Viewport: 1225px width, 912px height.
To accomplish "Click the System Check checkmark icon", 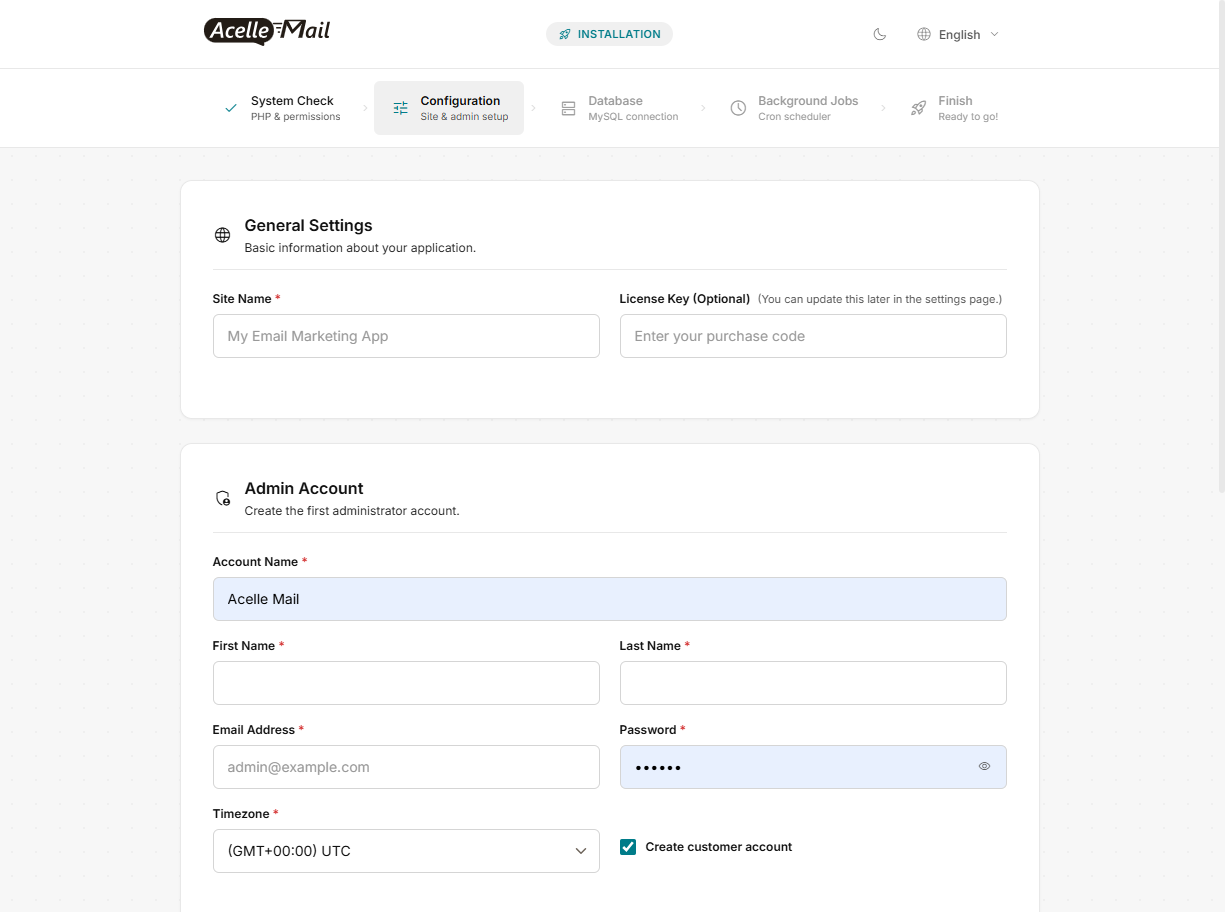I will pos(231,108).
